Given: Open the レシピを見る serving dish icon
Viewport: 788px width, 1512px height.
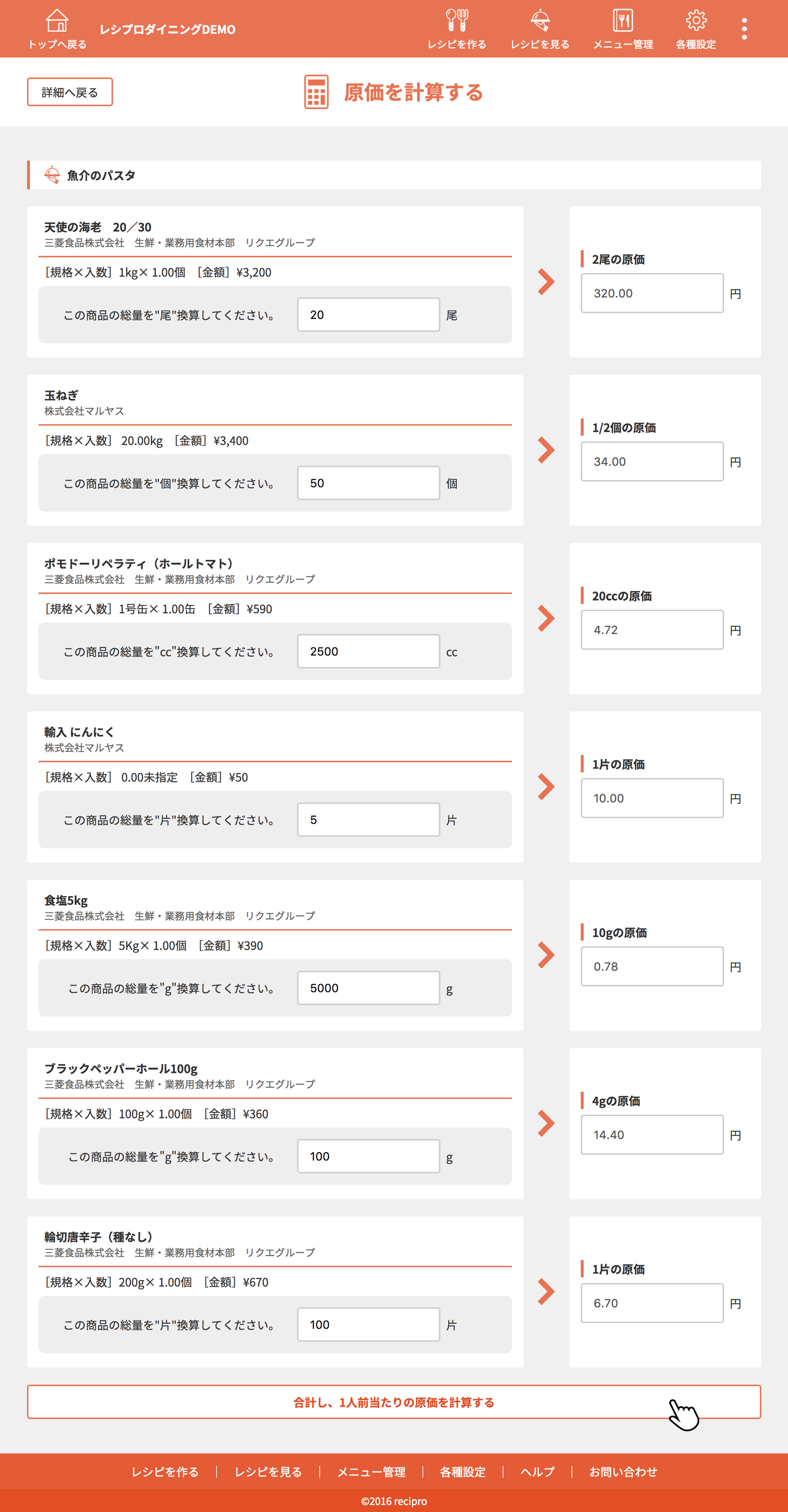Looking at the screenshot, I should [x=540, y=21].
